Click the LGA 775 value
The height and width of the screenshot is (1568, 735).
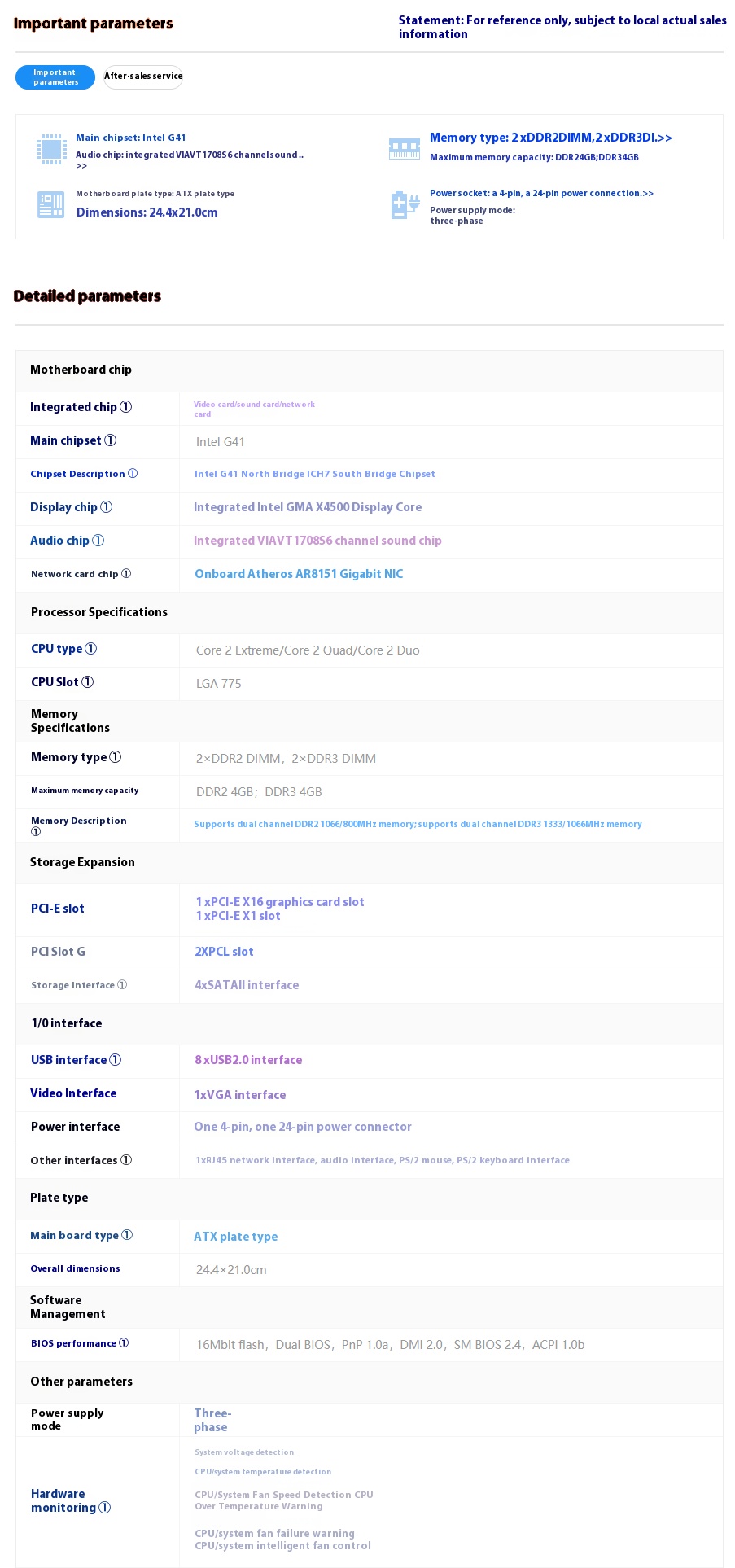(x=219, y=684)
